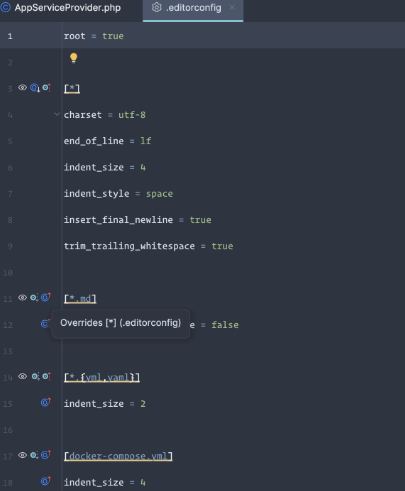
Task: Click eye icon beside [docker-compose.yml] section
Action: click(x=22, y=455)
